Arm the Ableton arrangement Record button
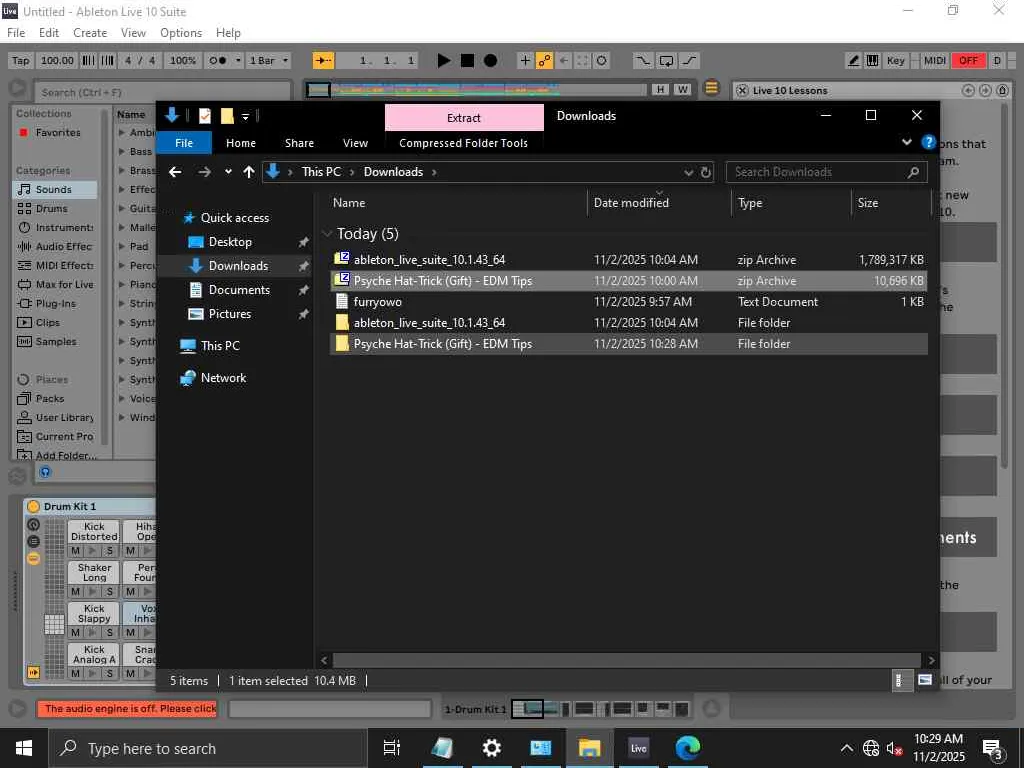This screenshot has width=1024, height=768. 490,61
